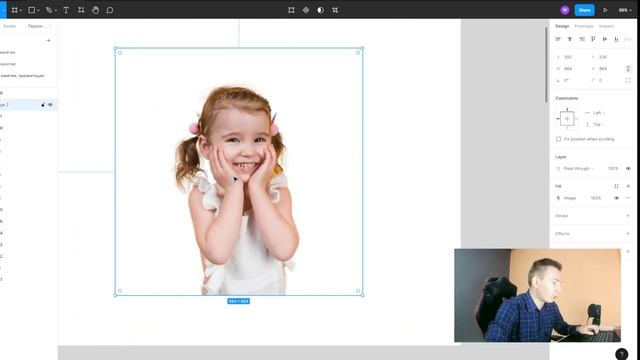The image size is (640, 360).
Task: Open the Pass through blend mode dropdown
Action: coord(578,169)
